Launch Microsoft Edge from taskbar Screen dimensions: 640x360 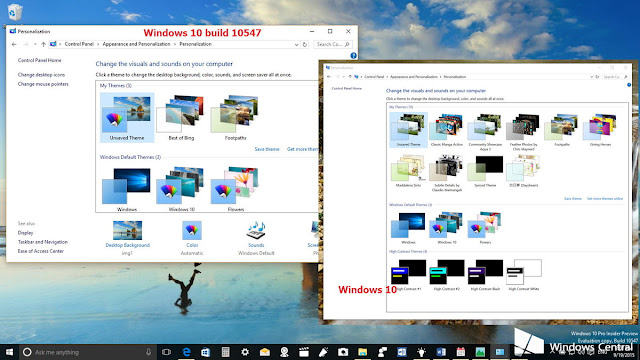(186, 352)
